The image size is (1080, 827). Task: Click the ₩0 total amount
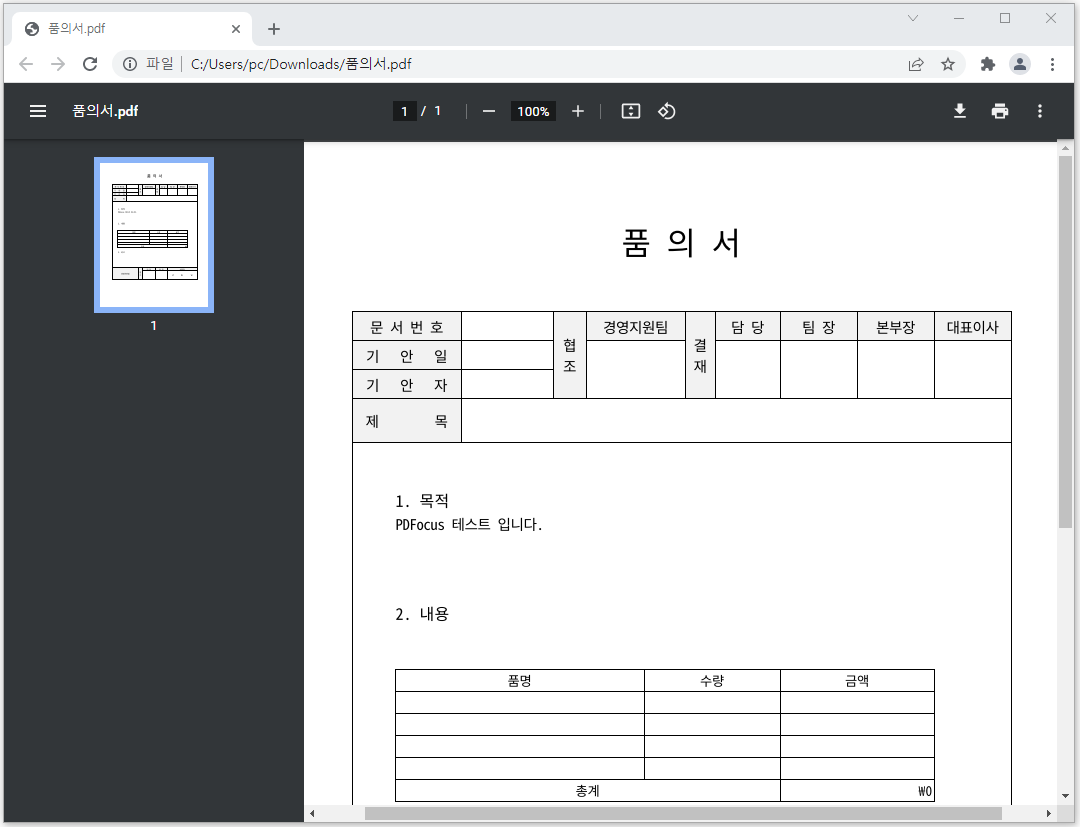925,791
